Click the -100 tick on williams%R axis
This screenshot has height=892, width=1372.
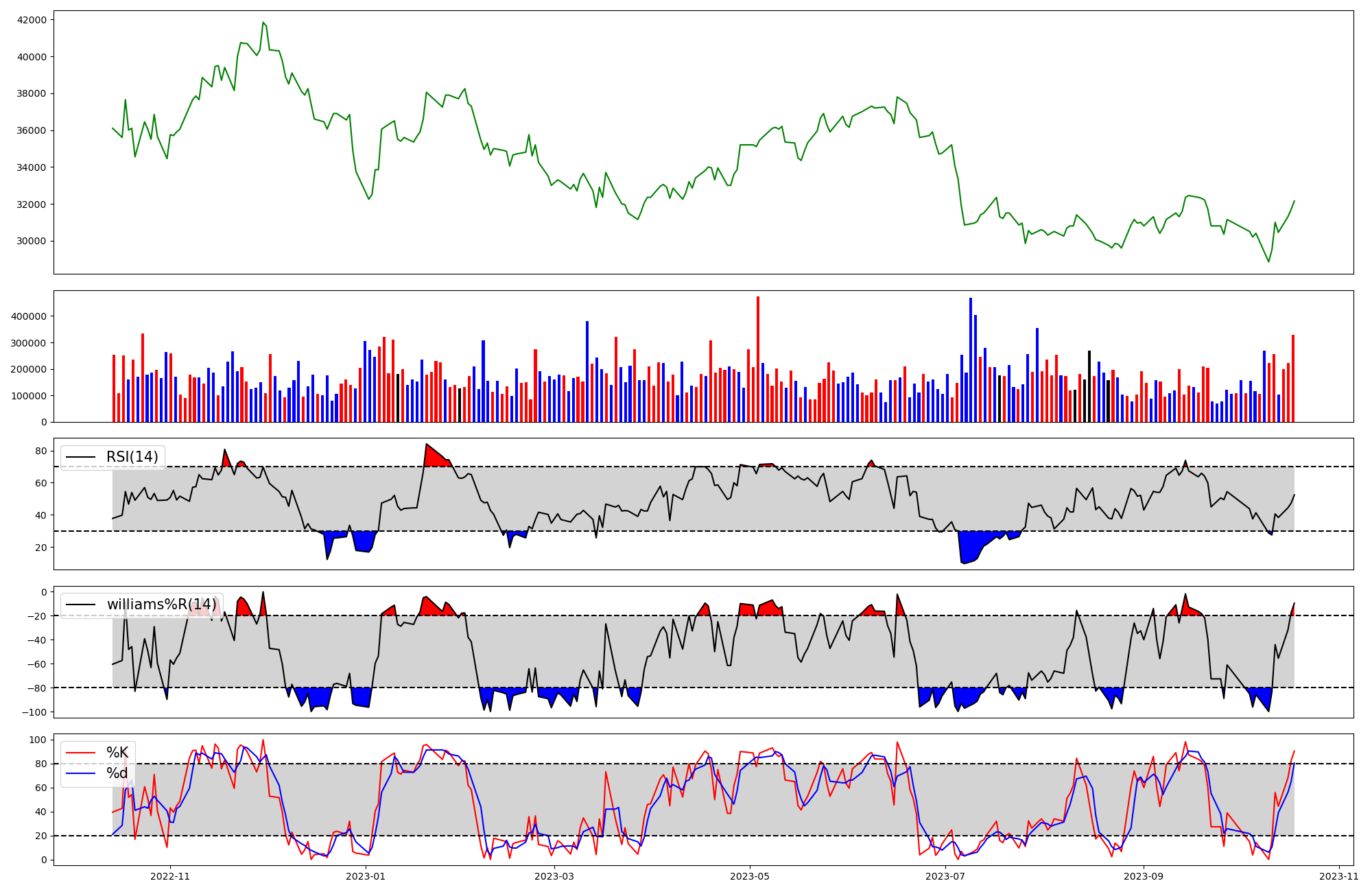point(36,712)
